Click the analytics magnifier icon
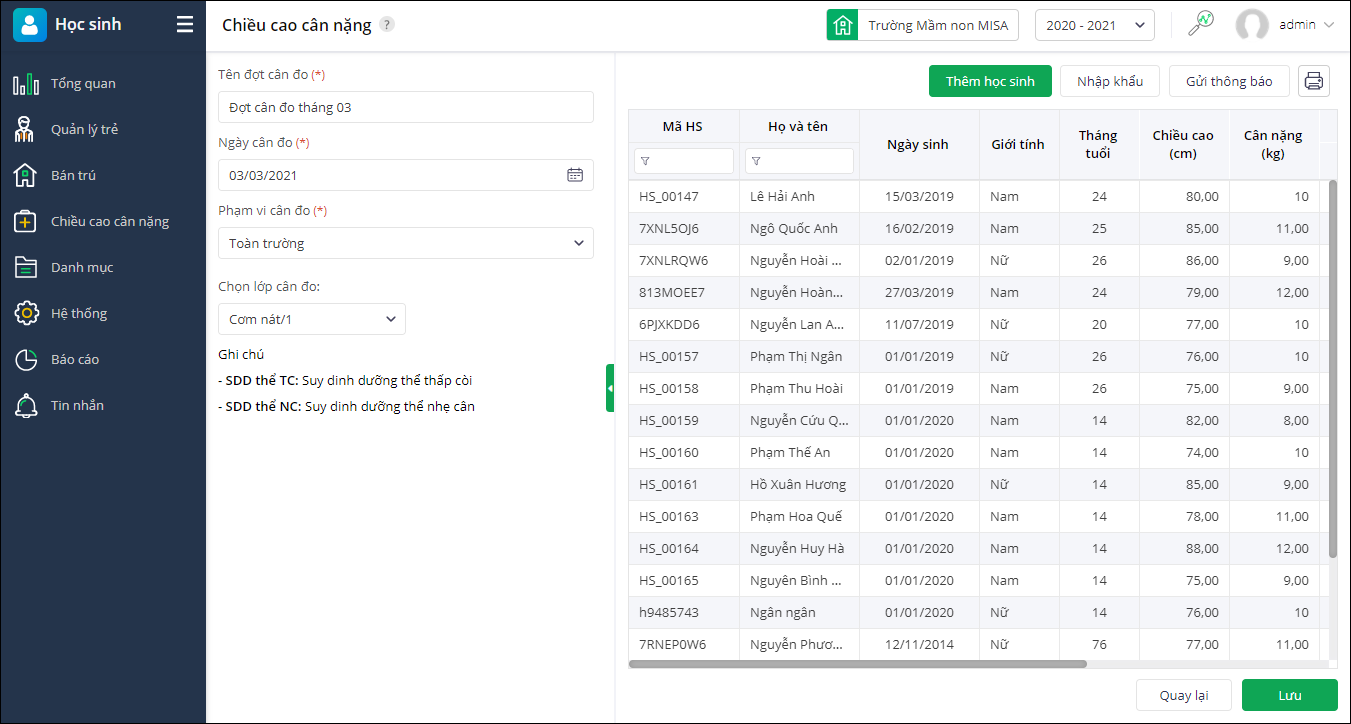Viewport: 1351px width, 724px height. click(1200, 25)
